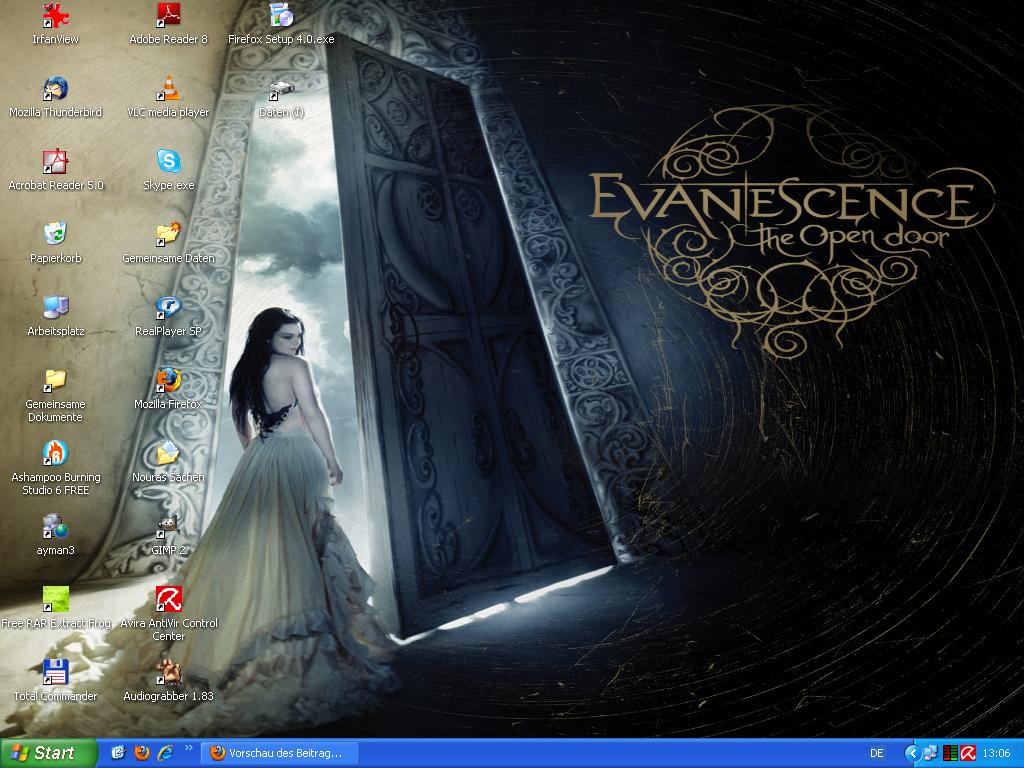Viewport: 1024px width, 768px height.
Task: Select the Firefox Setup 4.0.exe installer icon
Action: [x=281, y=16]
